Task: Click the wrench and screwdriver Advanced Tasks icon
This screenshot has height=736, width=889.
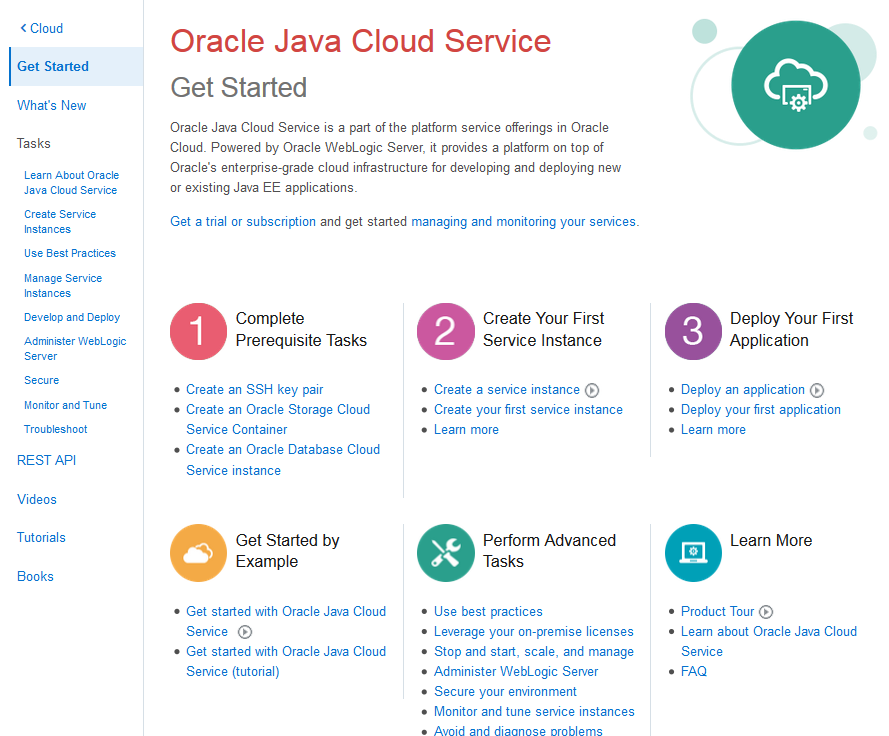Action: [446, 552]
